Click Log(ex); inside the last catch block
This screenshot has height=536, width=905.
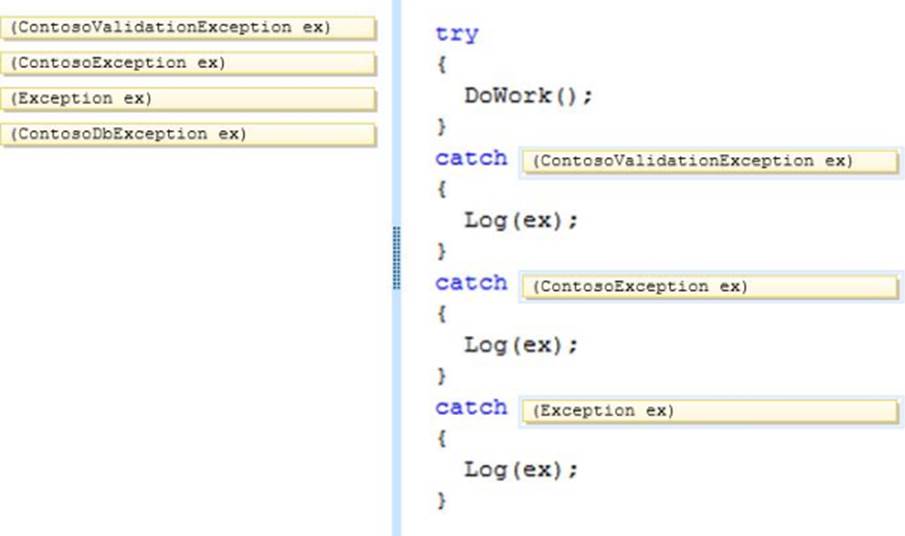(521, 469)
